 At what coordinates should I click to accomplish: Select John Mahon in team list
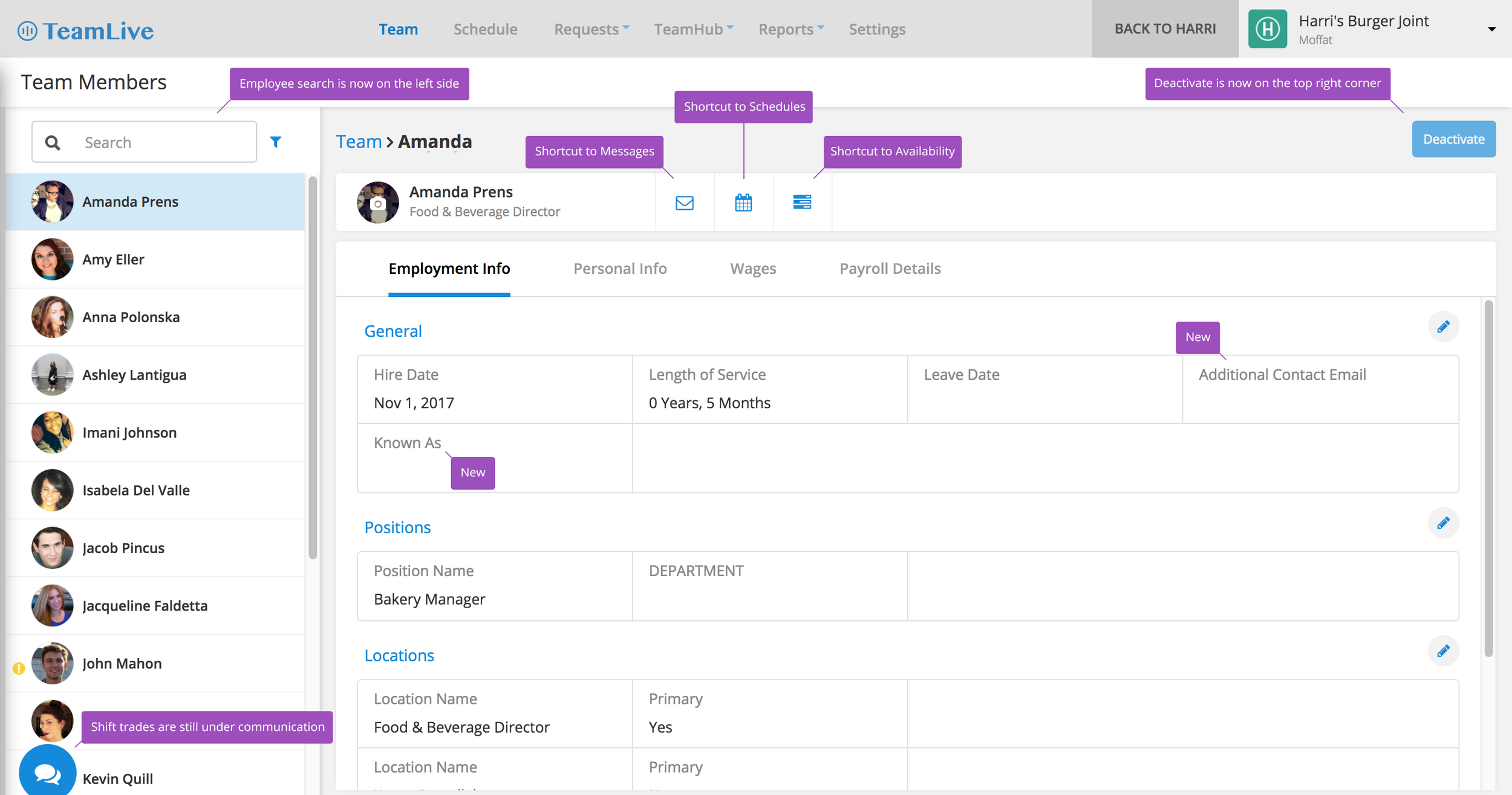155,663
